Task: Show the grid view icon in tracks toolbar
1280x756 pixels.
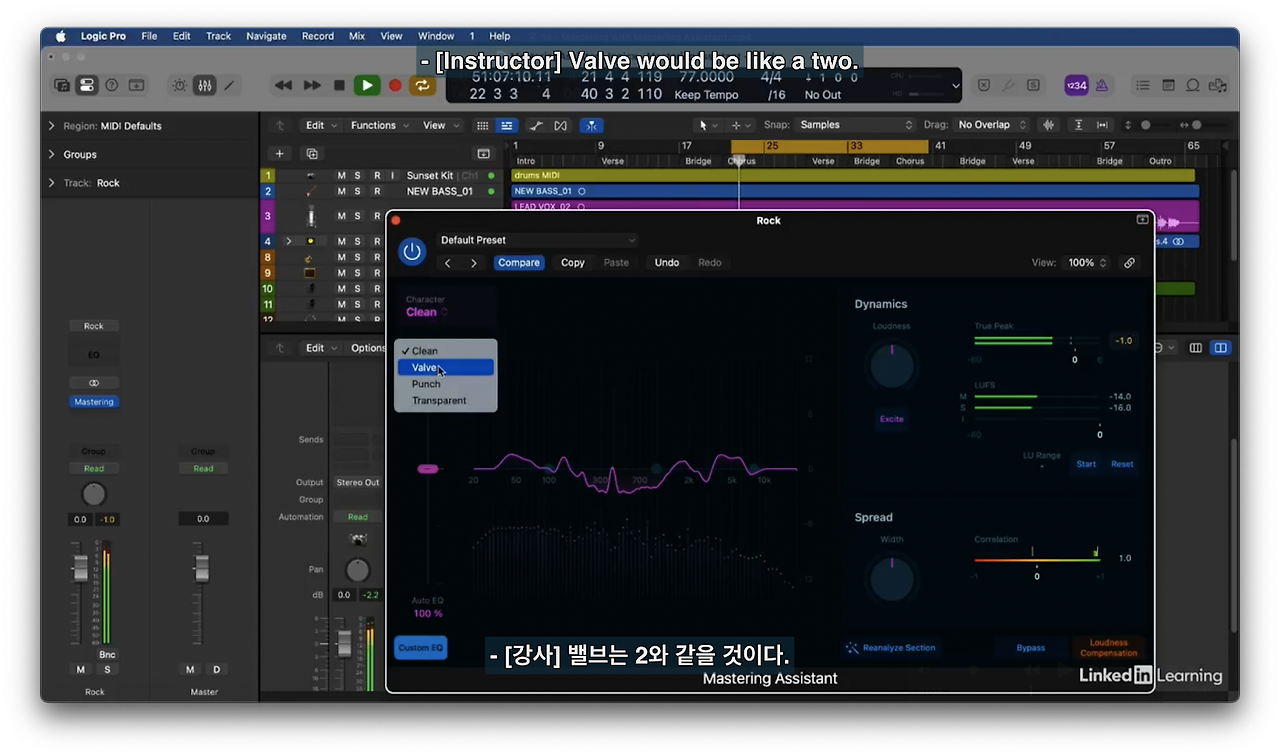Action: (x=483, y=125)
